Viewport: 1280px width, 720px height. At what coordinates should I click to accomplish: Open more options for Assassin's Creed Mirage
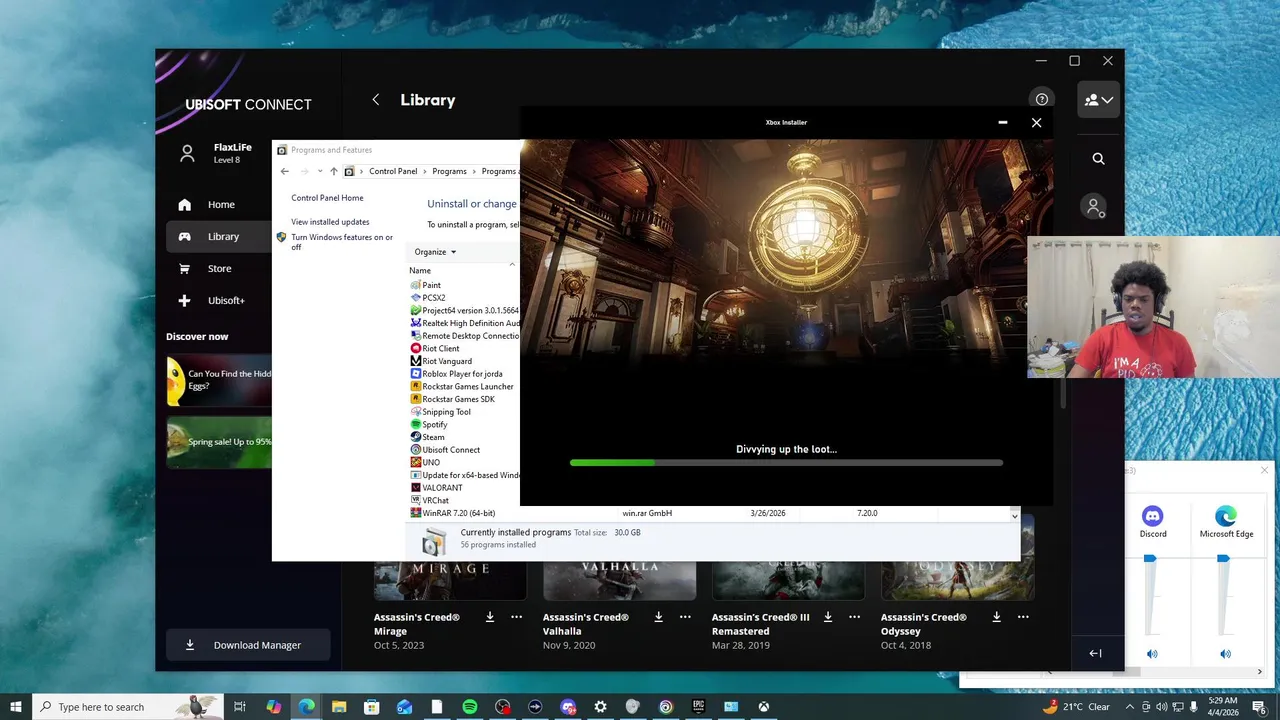coord(516,617)
